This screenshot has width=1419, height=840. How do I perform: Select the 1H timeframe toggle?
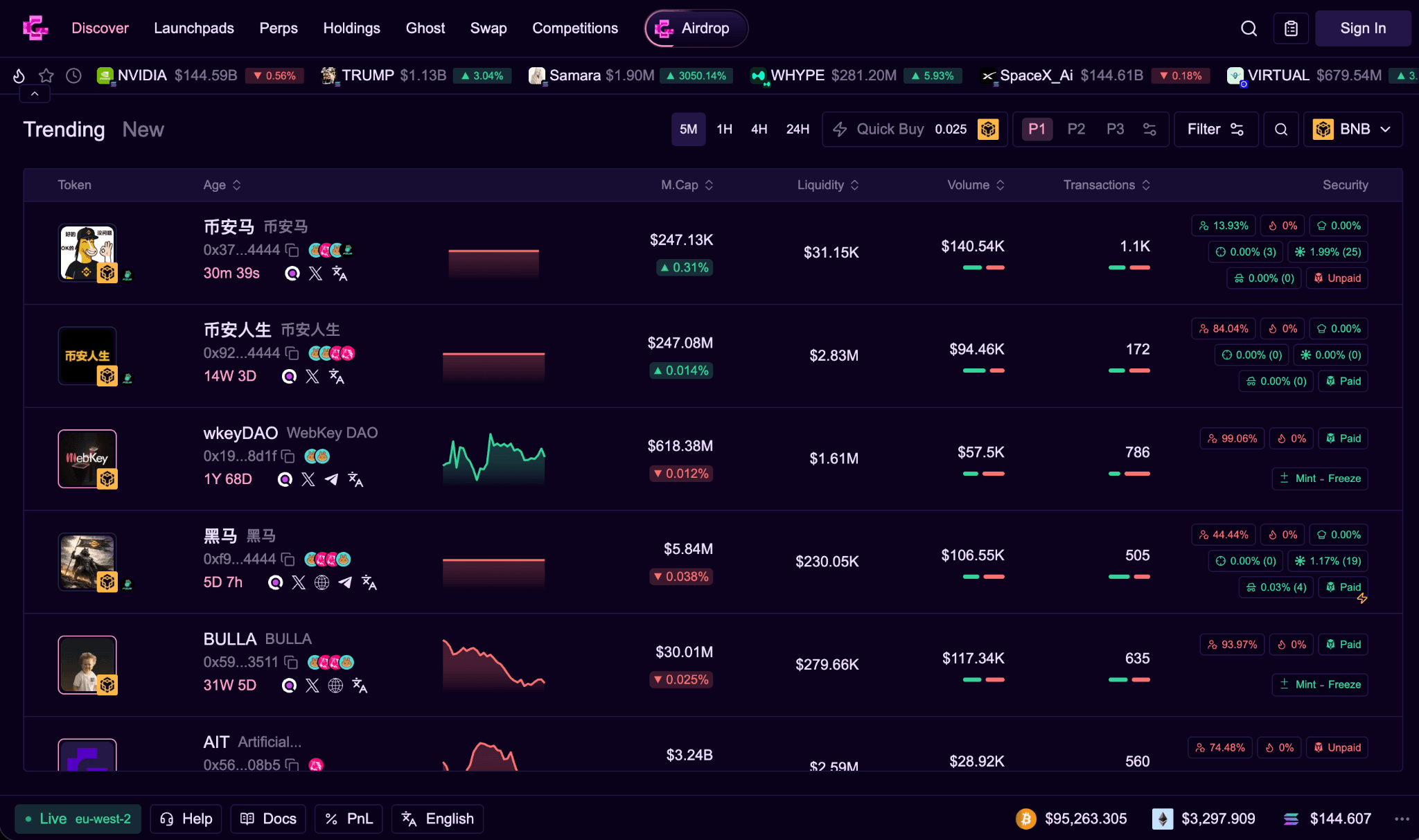[724, 129]
